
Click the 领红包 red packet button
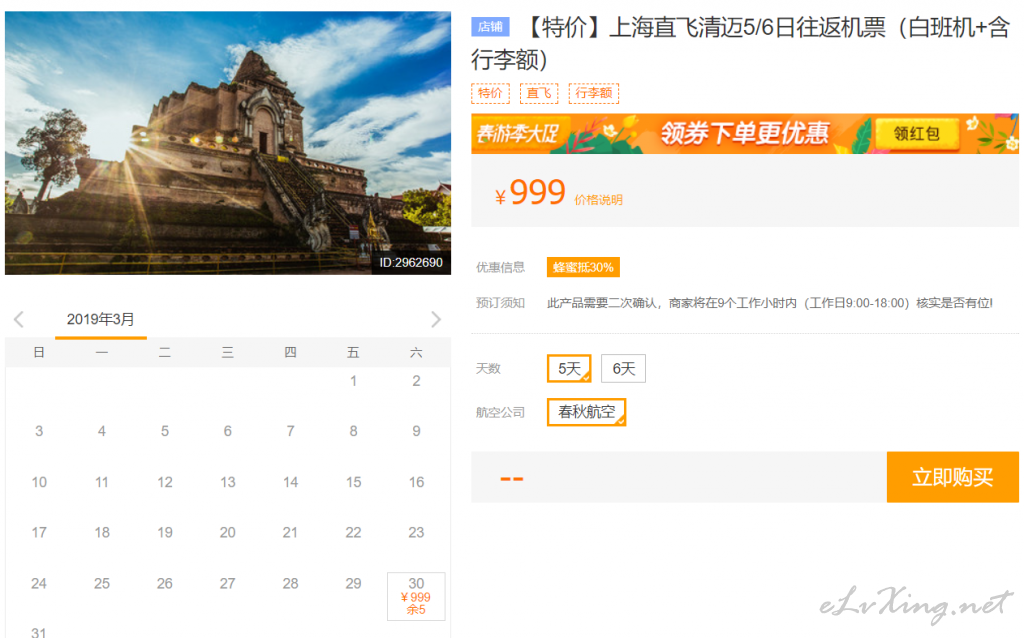click(x=916, y=134)
